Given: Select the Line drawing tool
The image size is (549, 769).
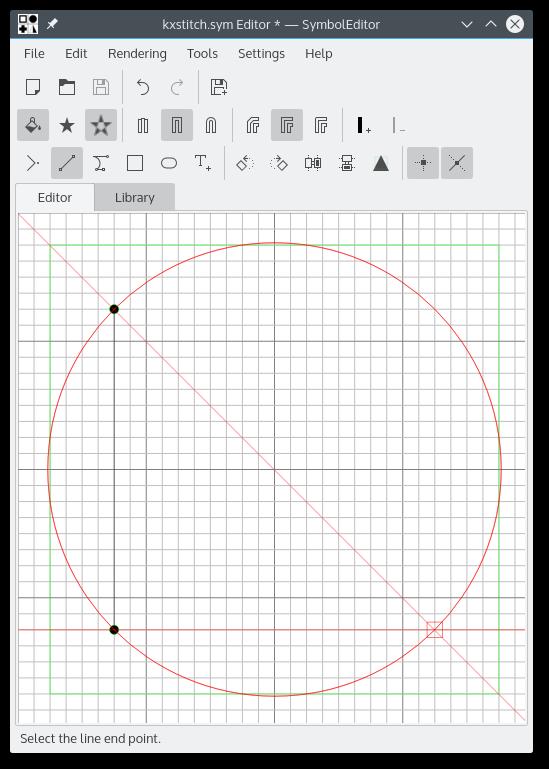Looking at the screenshot, I should tap(67, 163).
